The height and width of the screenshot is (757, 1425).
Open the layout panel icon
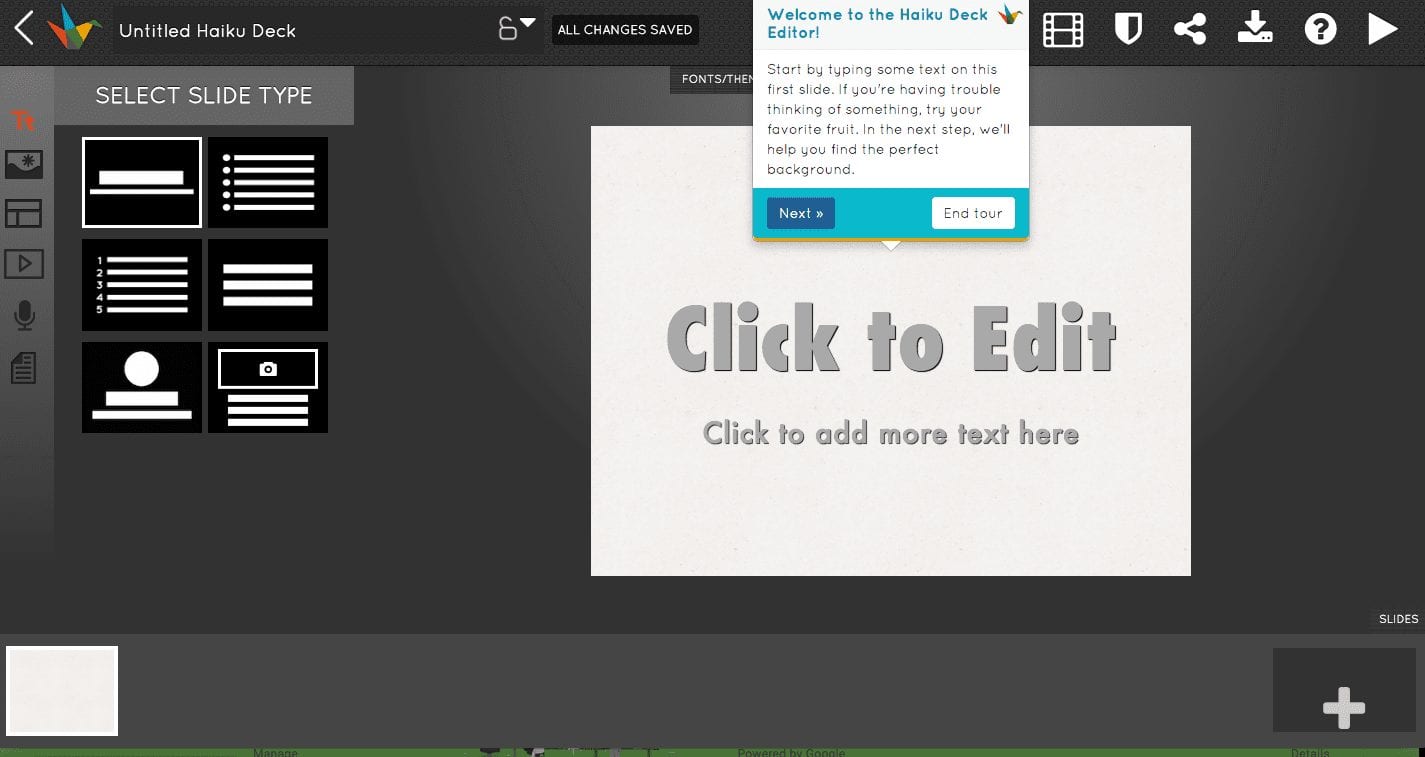pyautogui.click(x=23, y=213)
